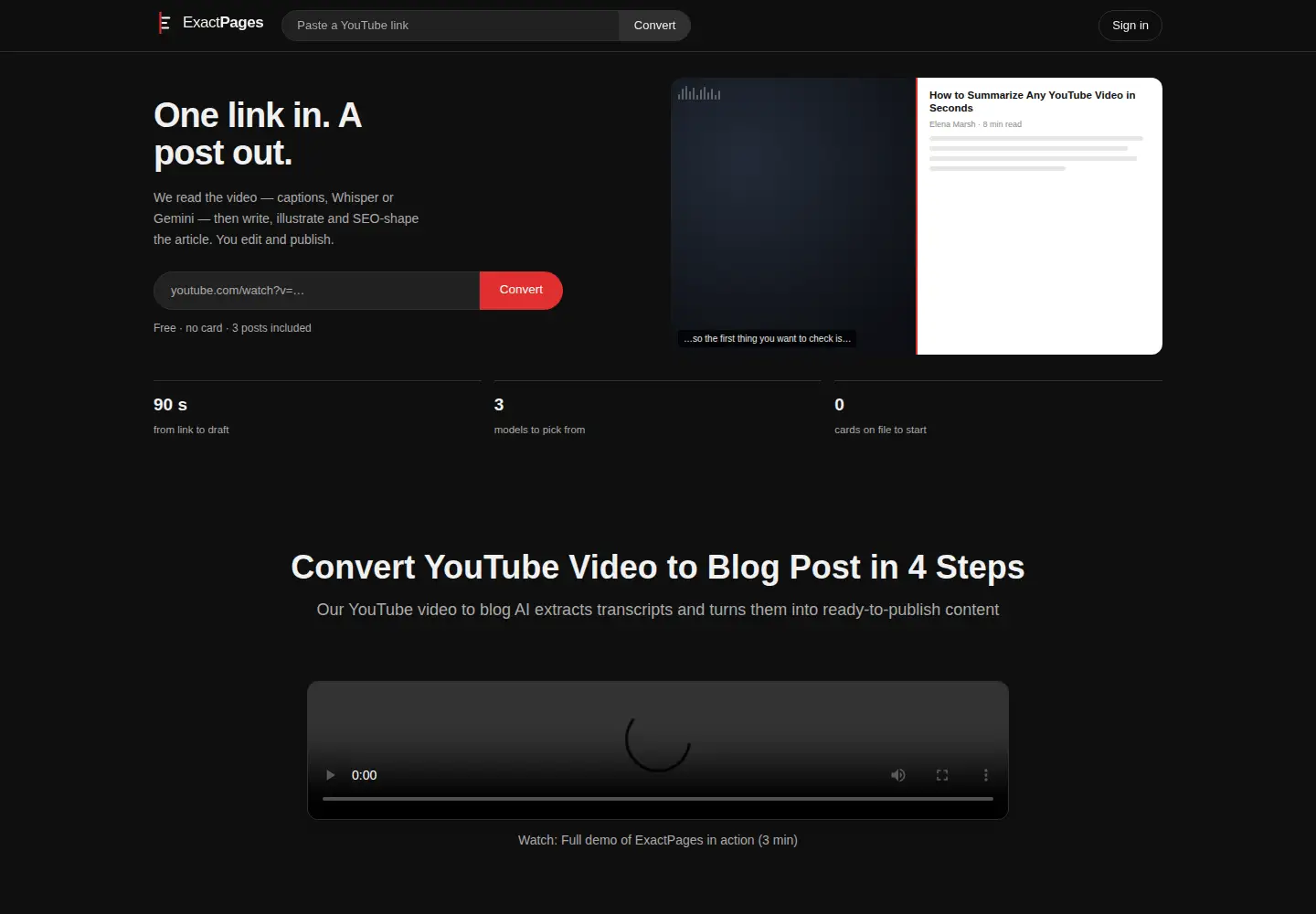
Task: Click the ExactPages logo icon
Action: (164, 23)
